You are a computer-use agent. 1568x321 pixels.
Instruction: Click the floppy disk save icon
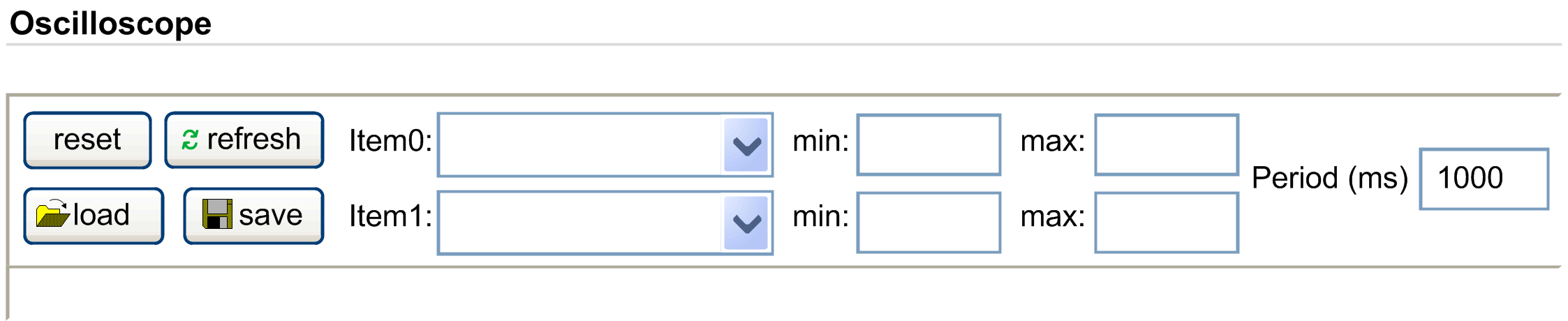[217, 214]
